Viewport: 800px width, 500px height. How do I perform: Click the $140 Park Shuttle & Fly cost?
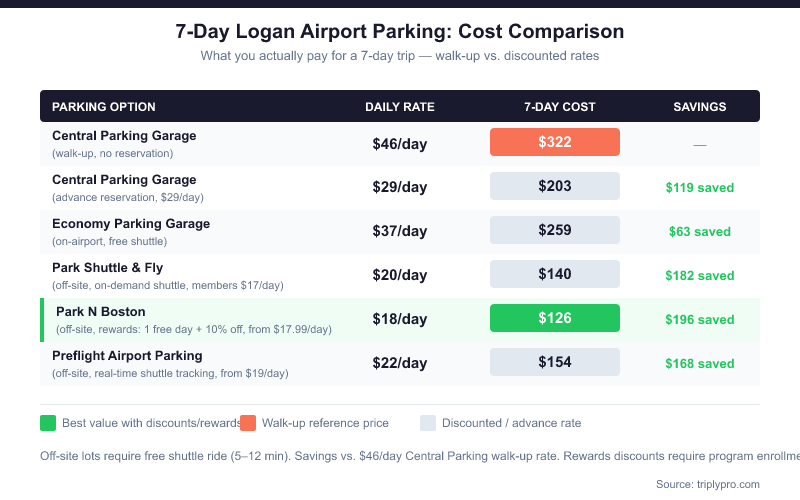[555, 275]
